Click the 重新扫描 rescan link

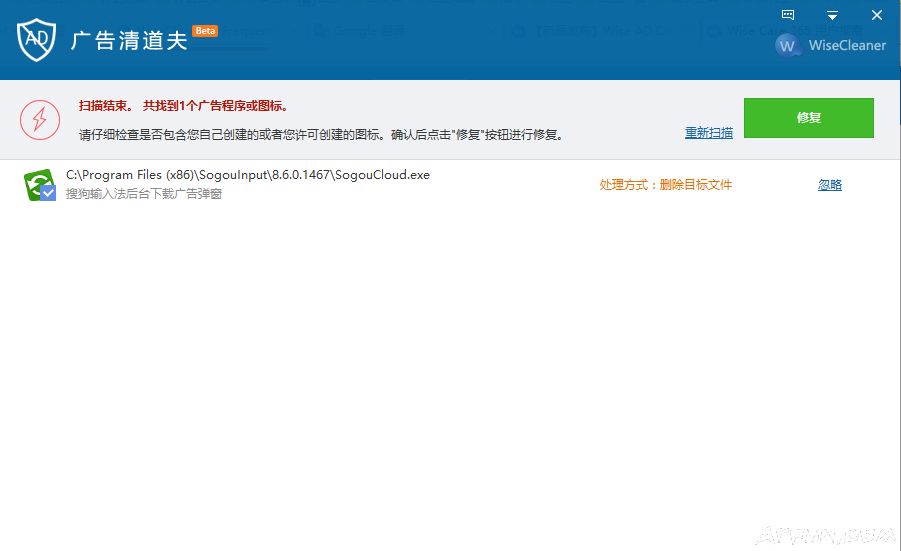(x=708, y=133)
